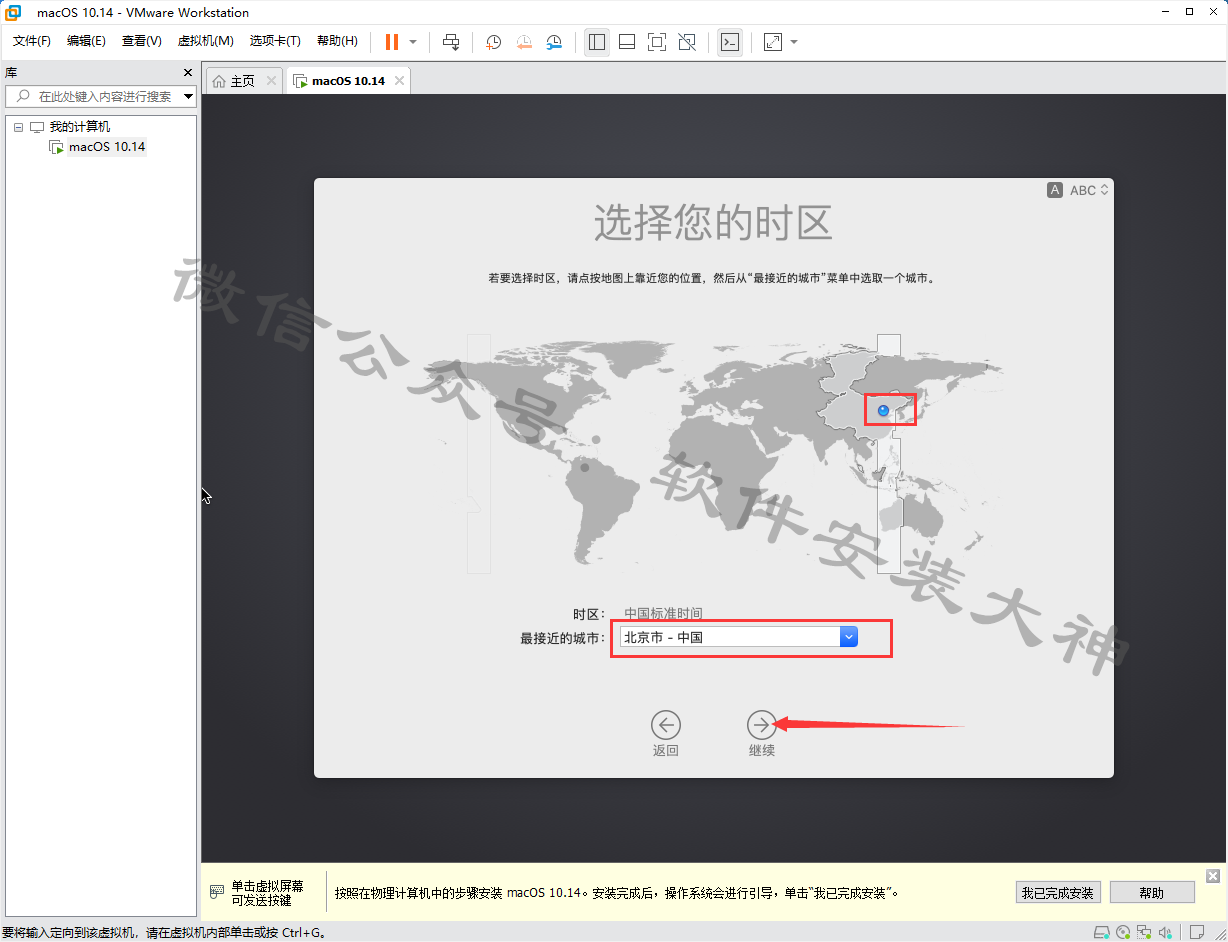Close the macOS 10.14 tab
Screen dimensions: 1228x942
(400, 81)
